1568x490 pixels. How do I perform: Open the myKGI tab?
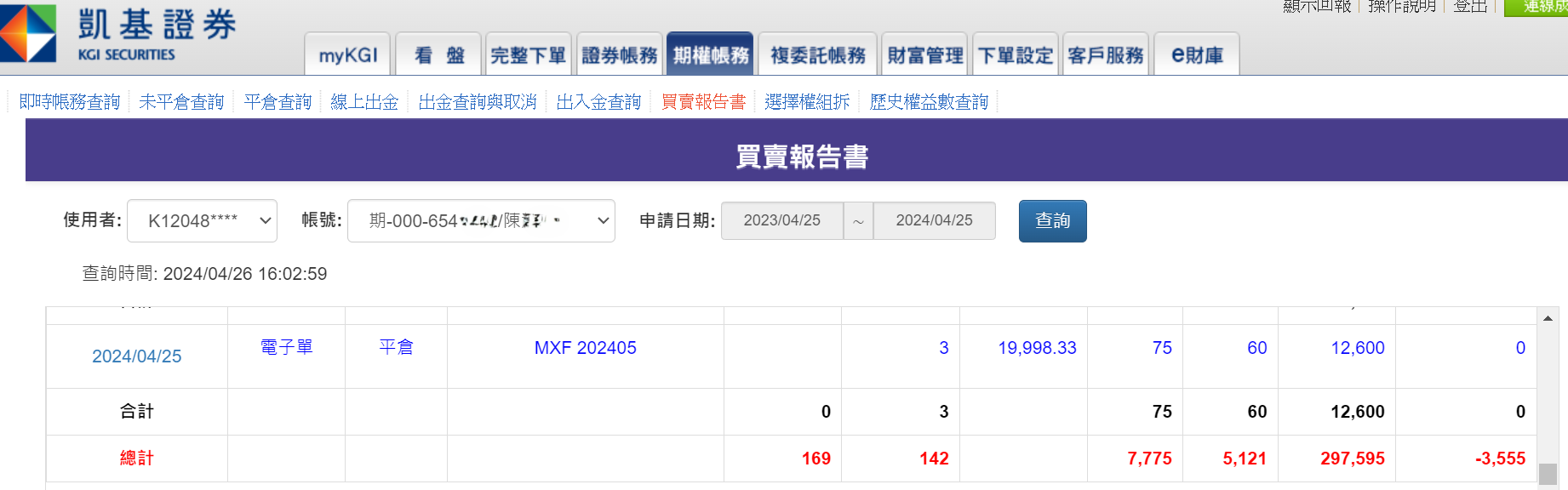(x=347, y=54)
